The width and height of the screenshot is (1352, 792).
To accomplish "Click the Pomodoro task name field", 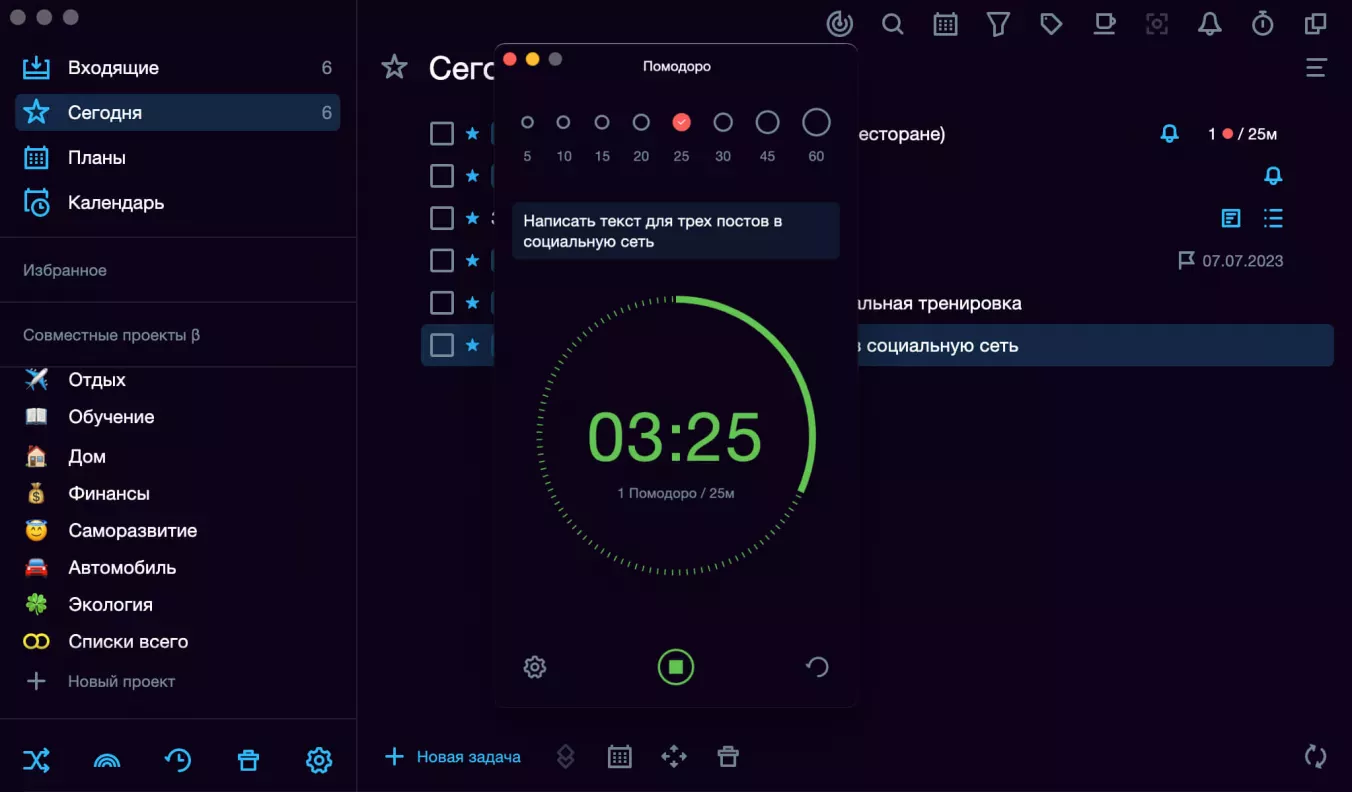I will click(676, 231).
